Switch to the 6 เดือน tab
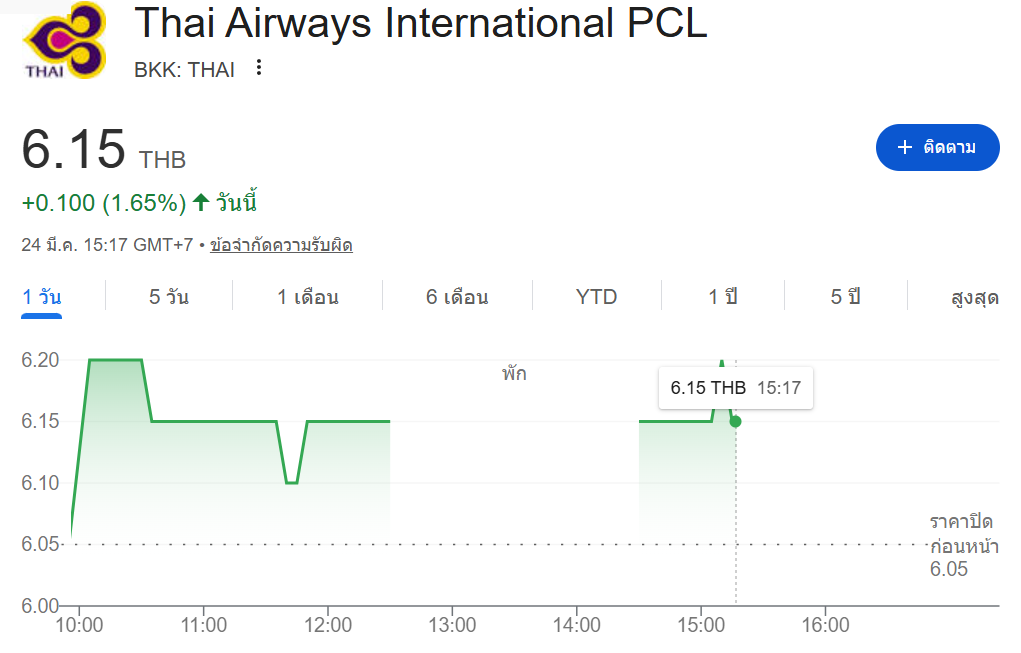 point(457,297)
